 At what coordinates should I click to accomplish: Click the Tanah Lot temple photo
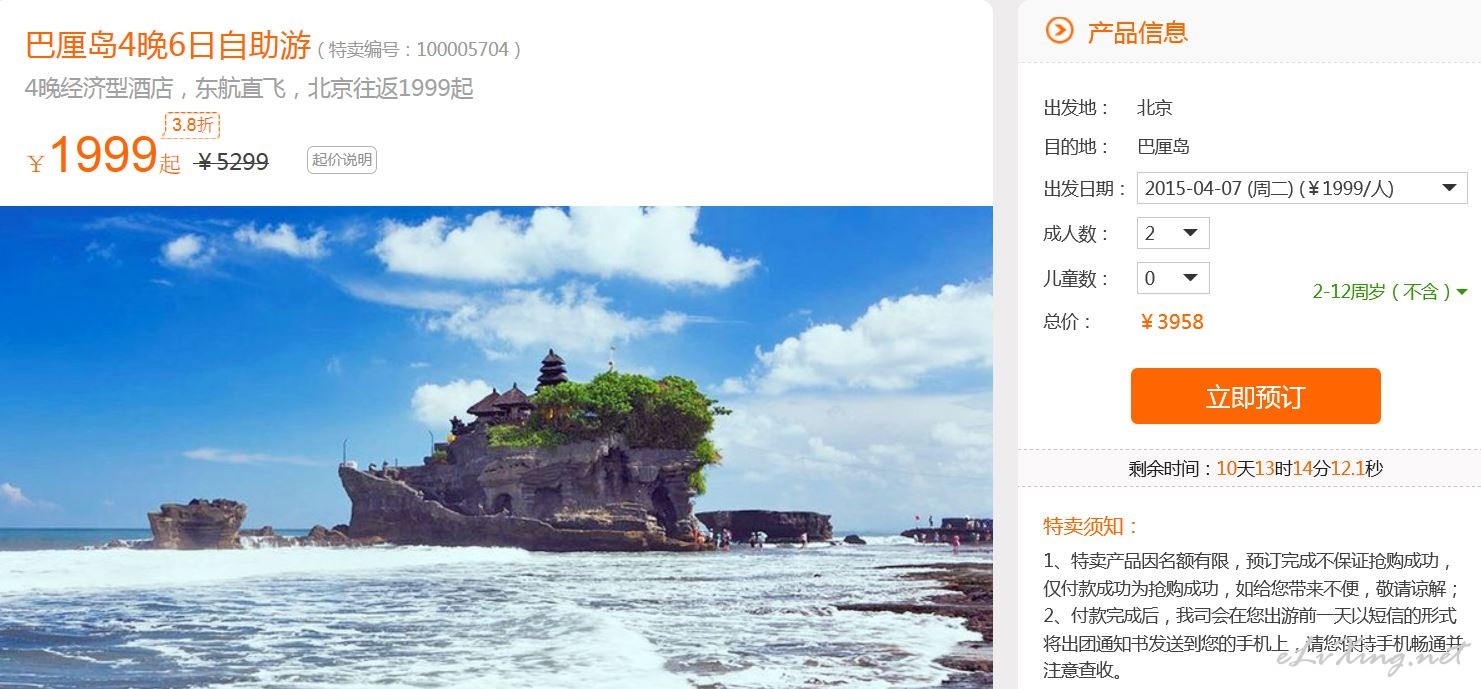(496, 447)
